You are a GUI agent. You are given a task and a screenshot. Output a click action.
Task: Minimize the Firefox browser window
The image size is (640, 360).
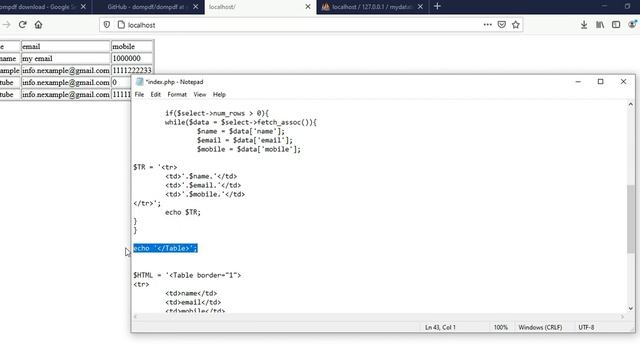[x=604, y=6]
